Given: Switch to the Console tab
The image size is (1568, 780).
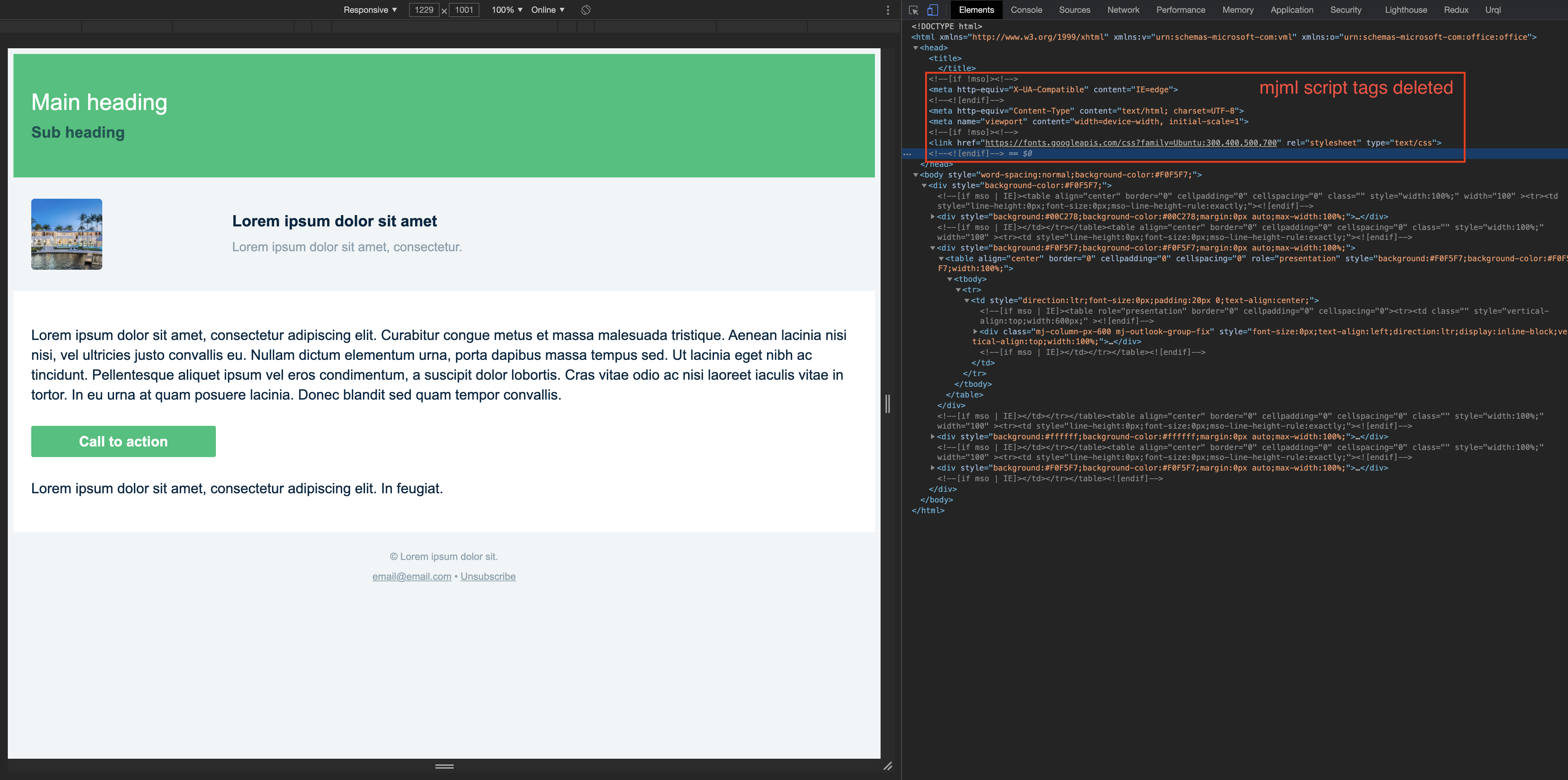Looking at the screenshot, I should pyautogui.click(x=1026, y=10).
